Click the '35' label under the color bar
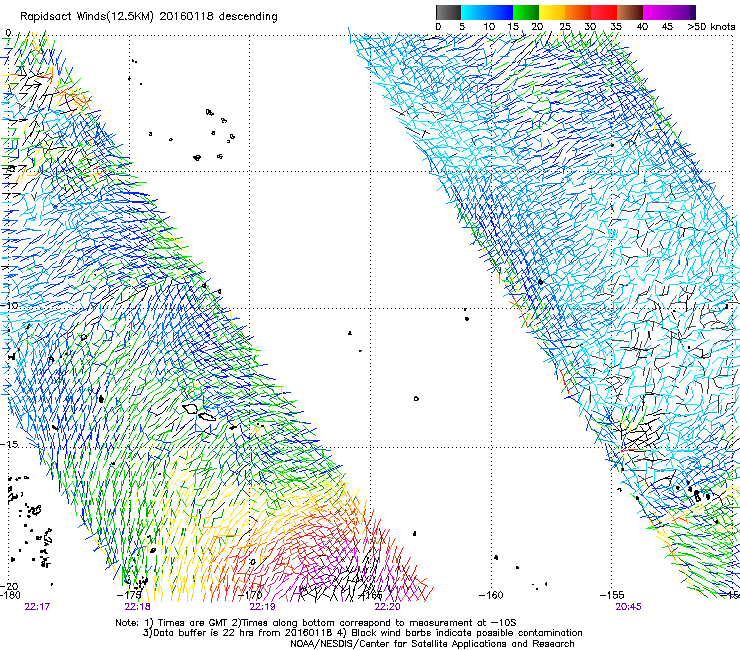Image resolution: width=740 pixels, height=650 pixels. point(616,27)
